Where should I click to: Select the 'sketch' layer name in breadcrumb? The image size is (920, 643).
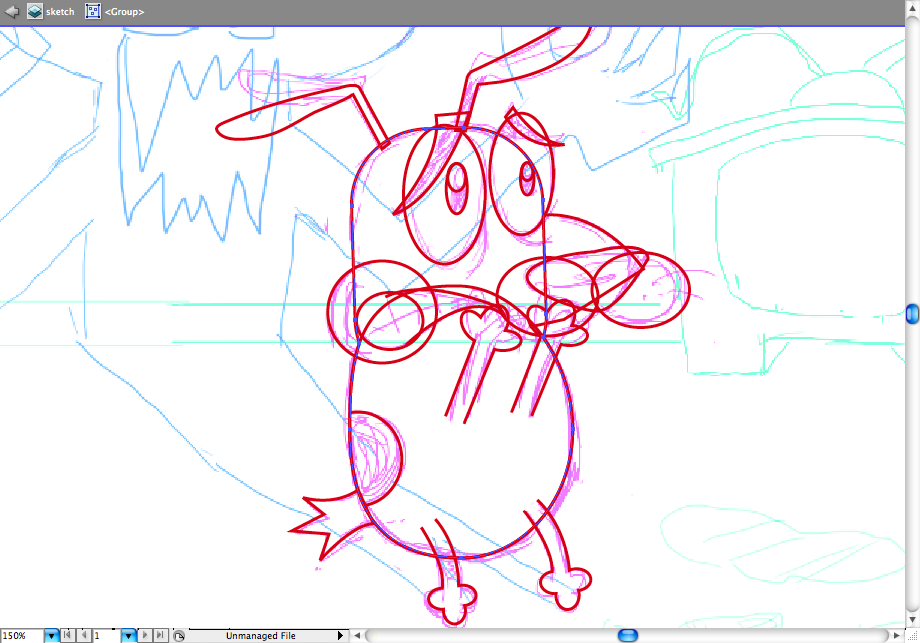coord(60,12)
